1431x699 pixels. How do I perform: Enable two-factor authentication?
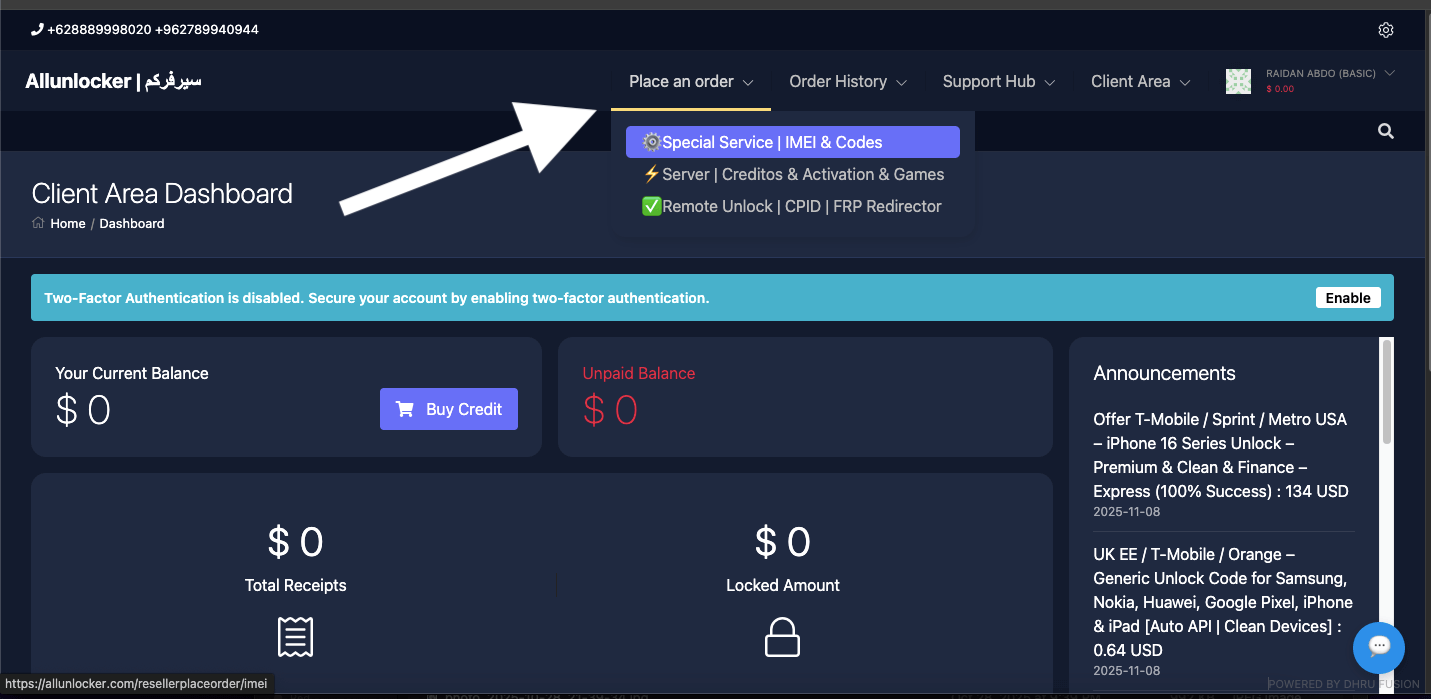[1347, 297]
